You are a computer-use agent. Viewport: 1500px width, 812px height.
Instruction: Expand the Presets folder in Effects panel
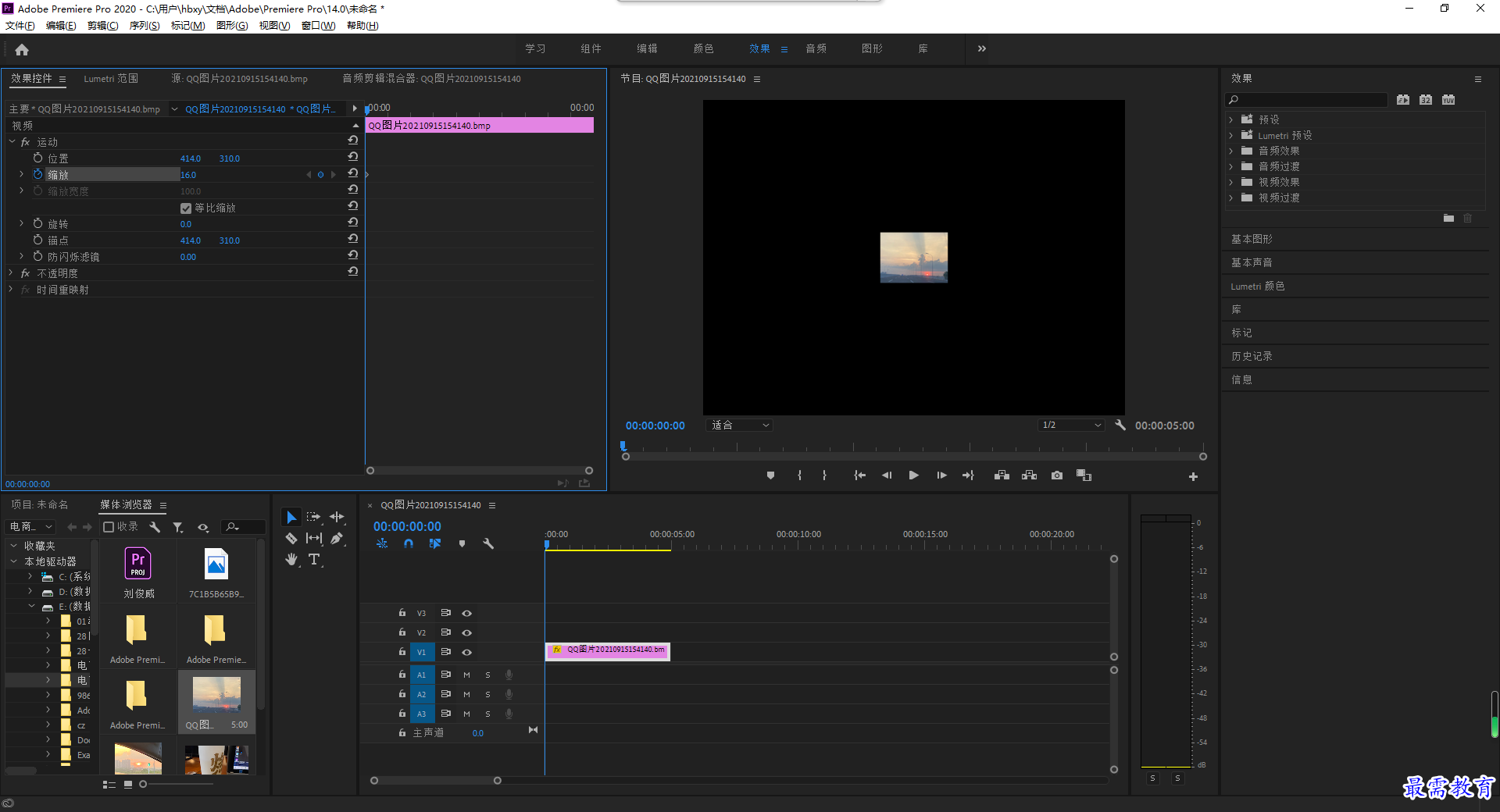pos(1230,119)
